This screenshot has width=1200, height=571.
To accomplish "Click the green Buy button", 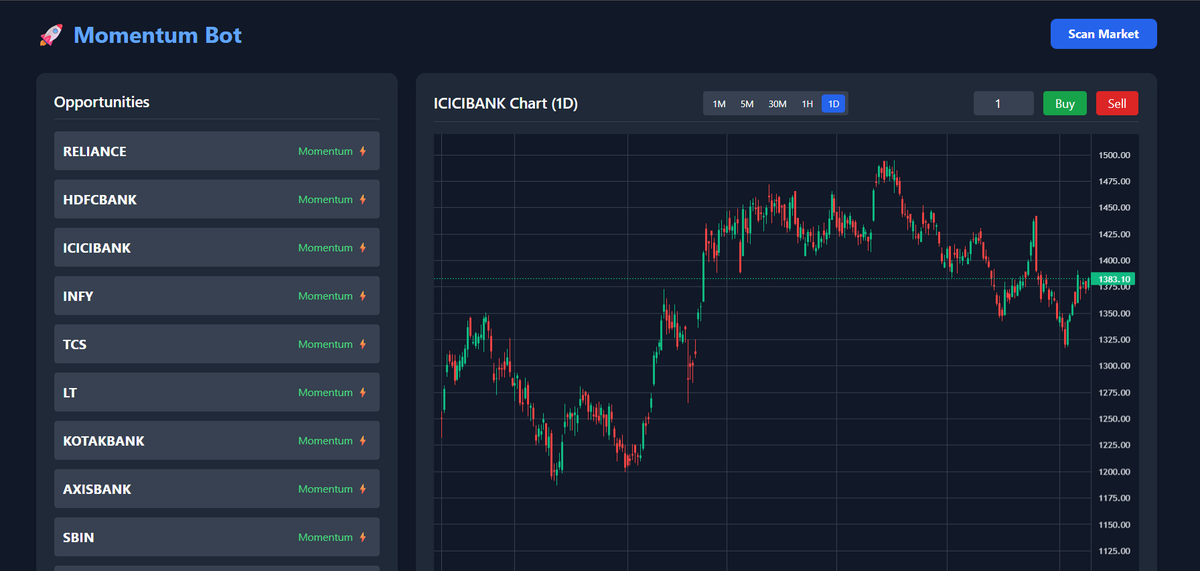I will pos(1065,103).
